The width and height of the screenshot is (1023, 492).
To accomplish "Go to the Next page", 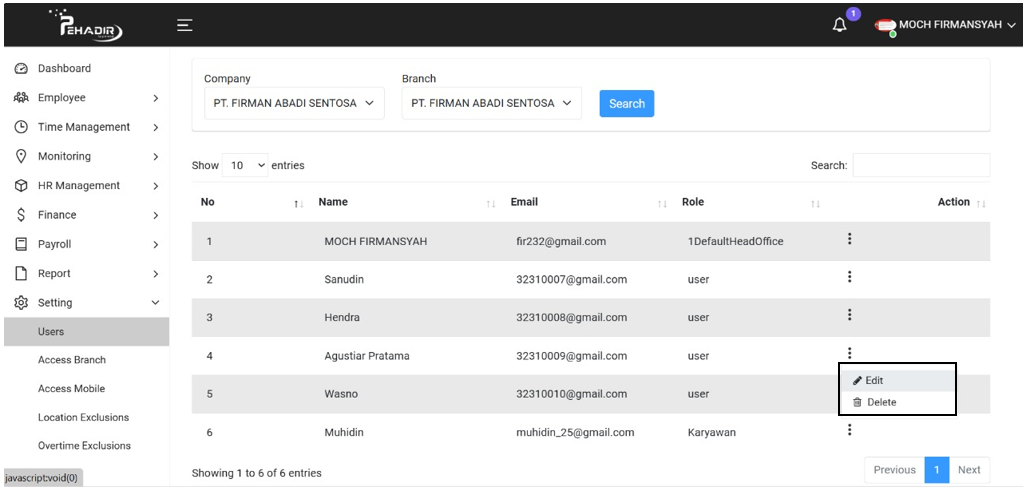I will [x=969, y=470].
